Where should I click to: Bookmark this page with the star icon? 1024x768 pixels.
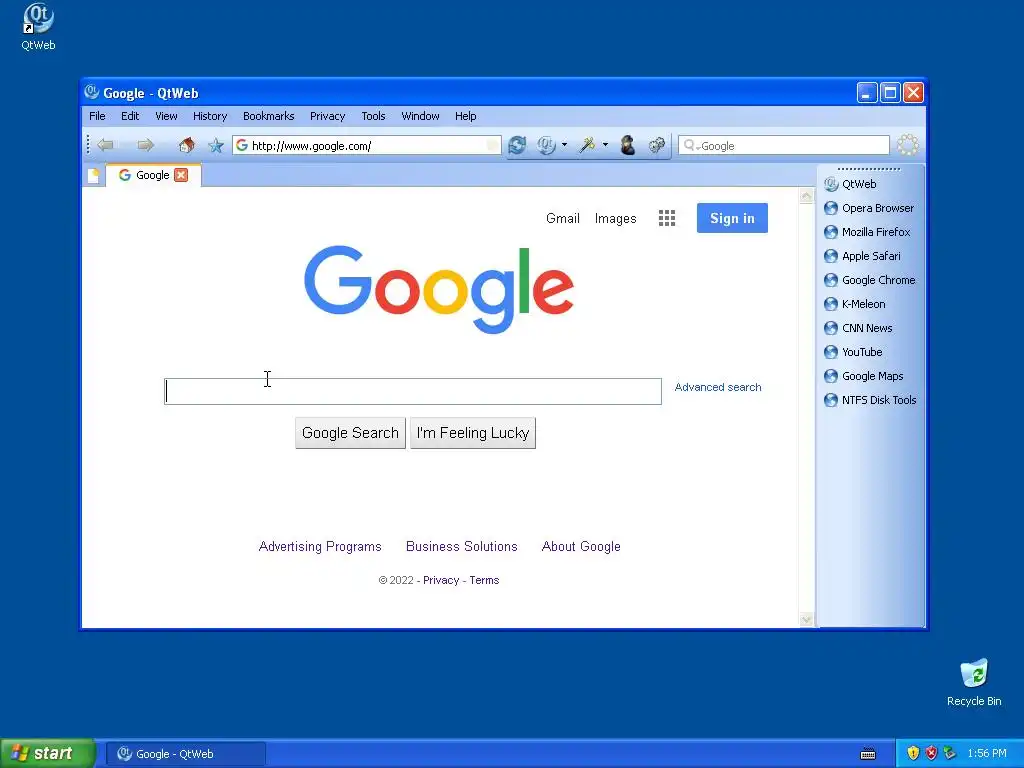(x=216, y=145)
